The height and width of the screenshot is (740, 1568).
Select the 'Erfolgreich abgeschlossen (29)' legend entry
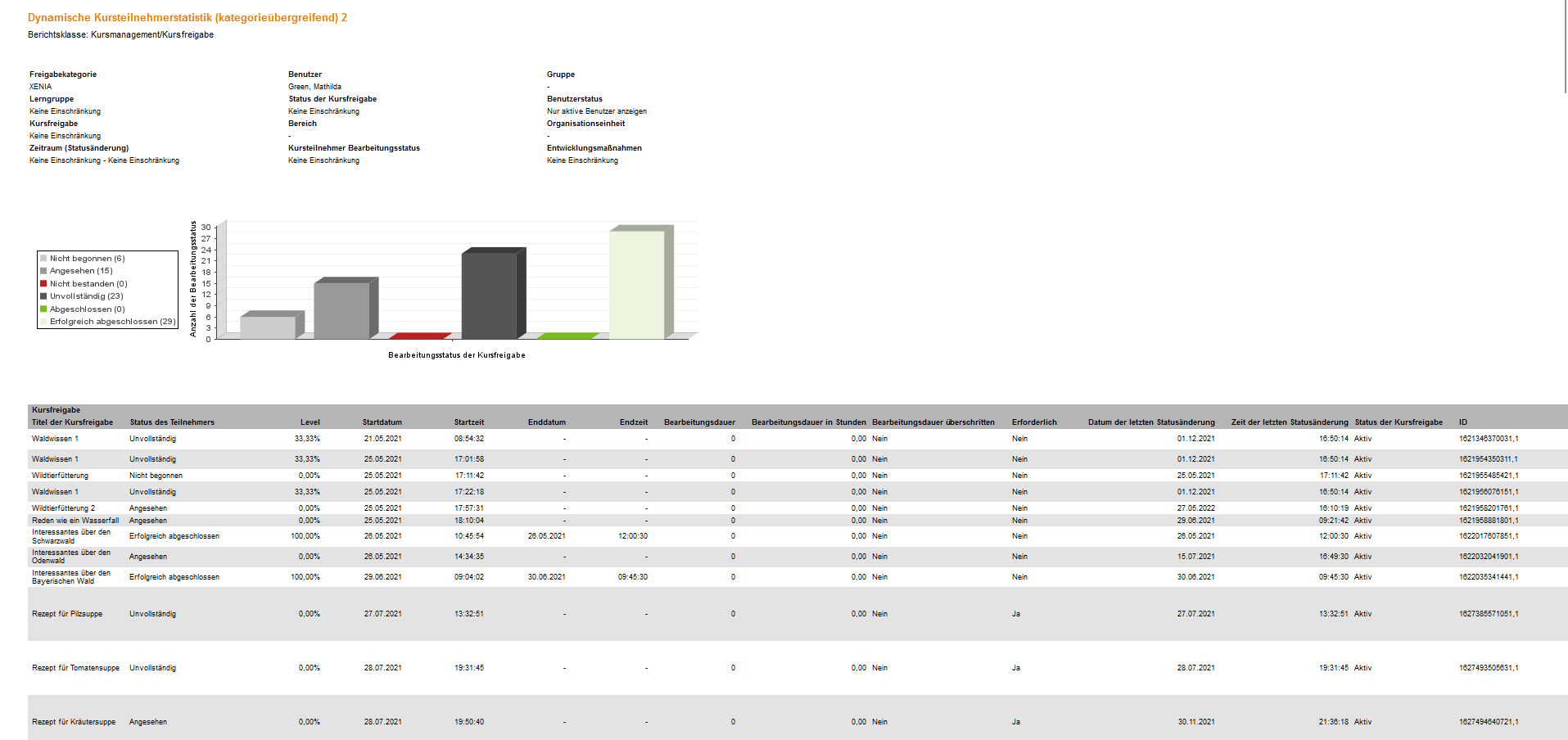pyautogui.click(x=112, y=322)
